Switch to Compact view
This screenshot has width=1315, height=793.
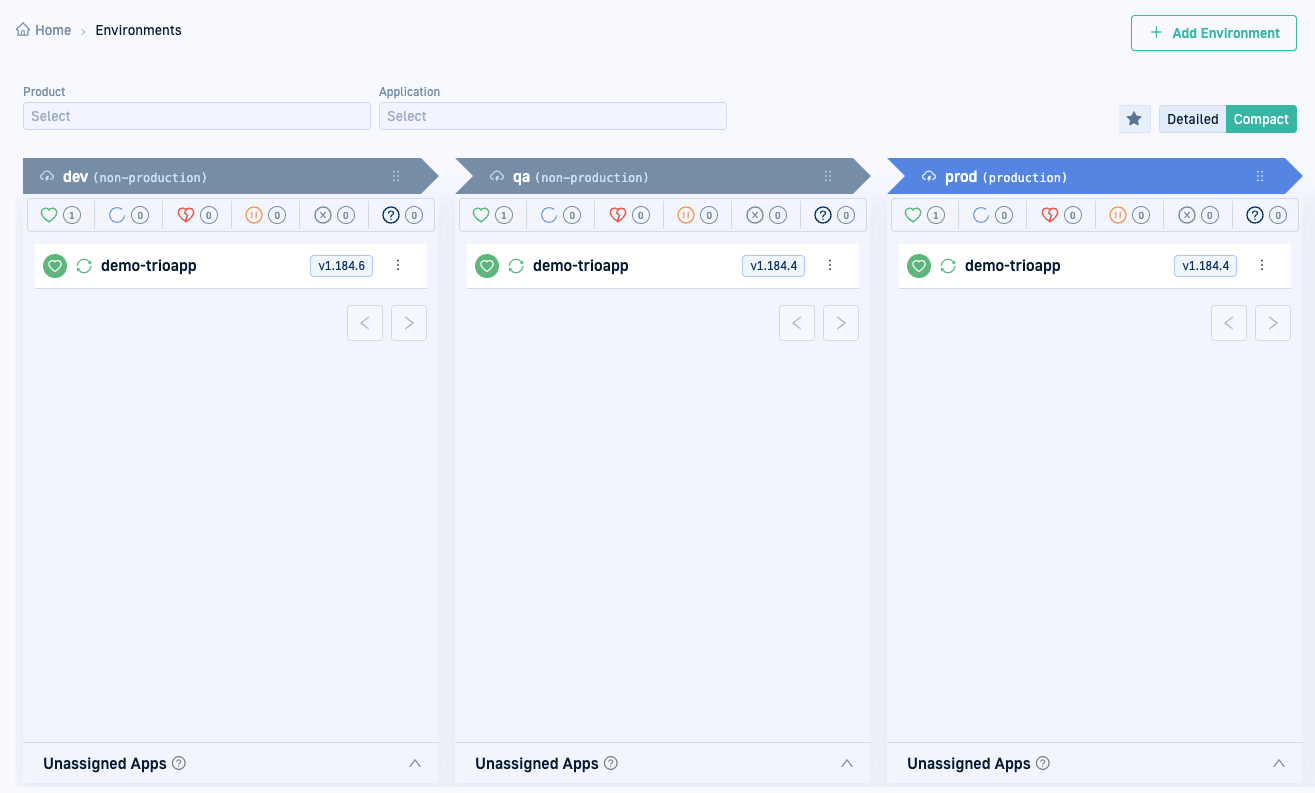pos(1261,119)
